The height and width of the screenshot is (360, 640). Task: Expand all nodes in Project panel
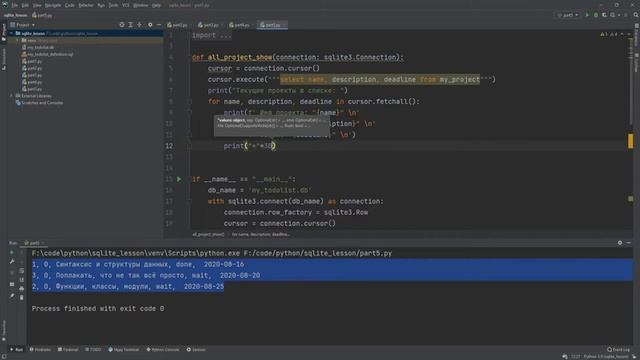tap(131, 25)
